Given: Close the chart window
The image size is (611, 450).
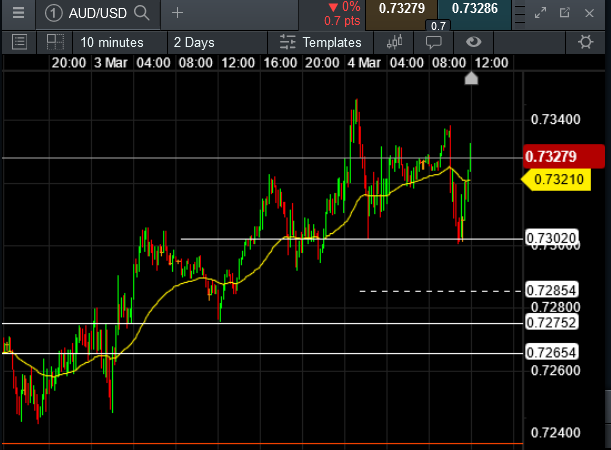Looking at the screenshot, I should 589,13.
